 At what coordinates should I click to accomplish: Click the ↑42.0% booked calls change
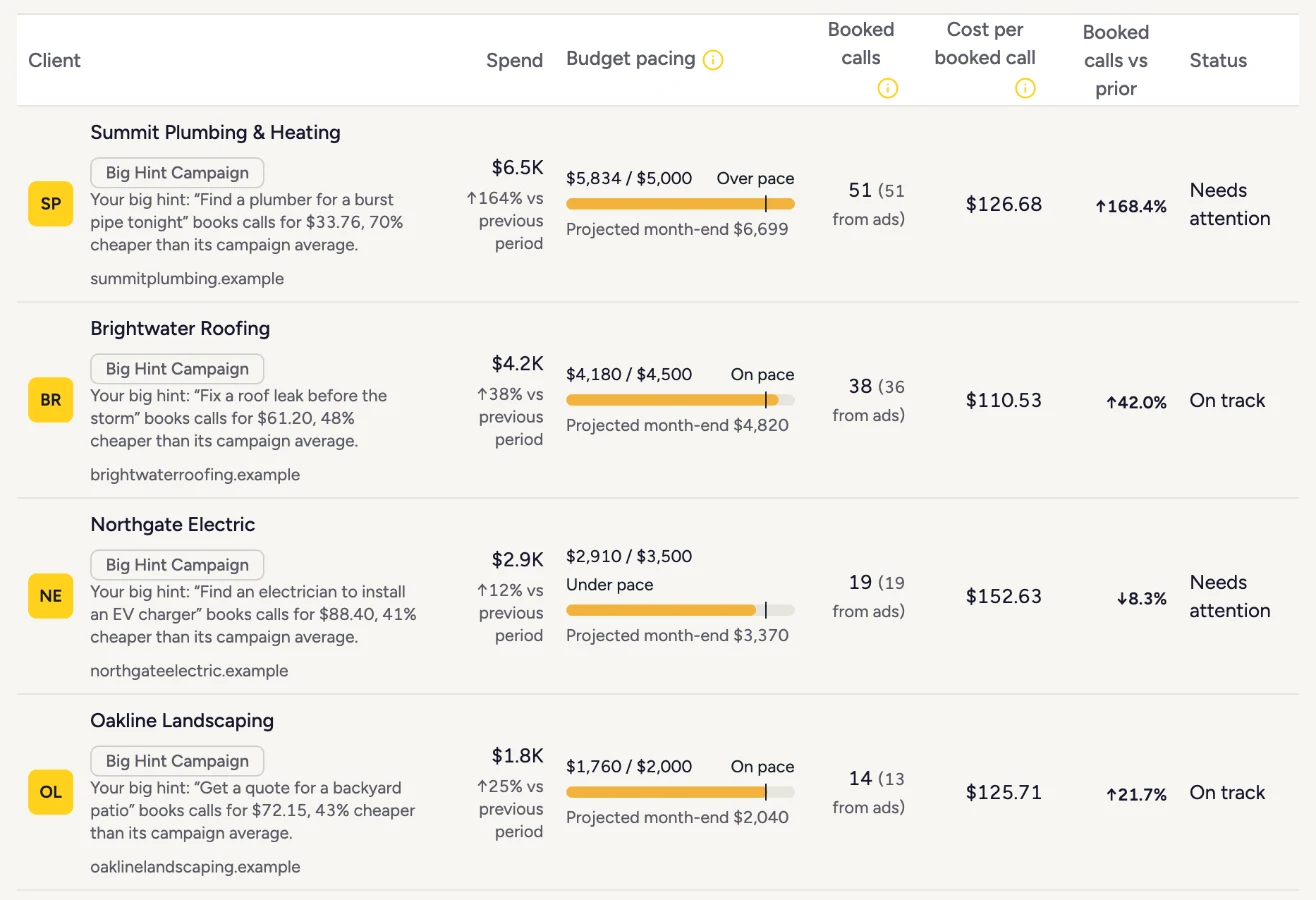(x=1136, y=403)
